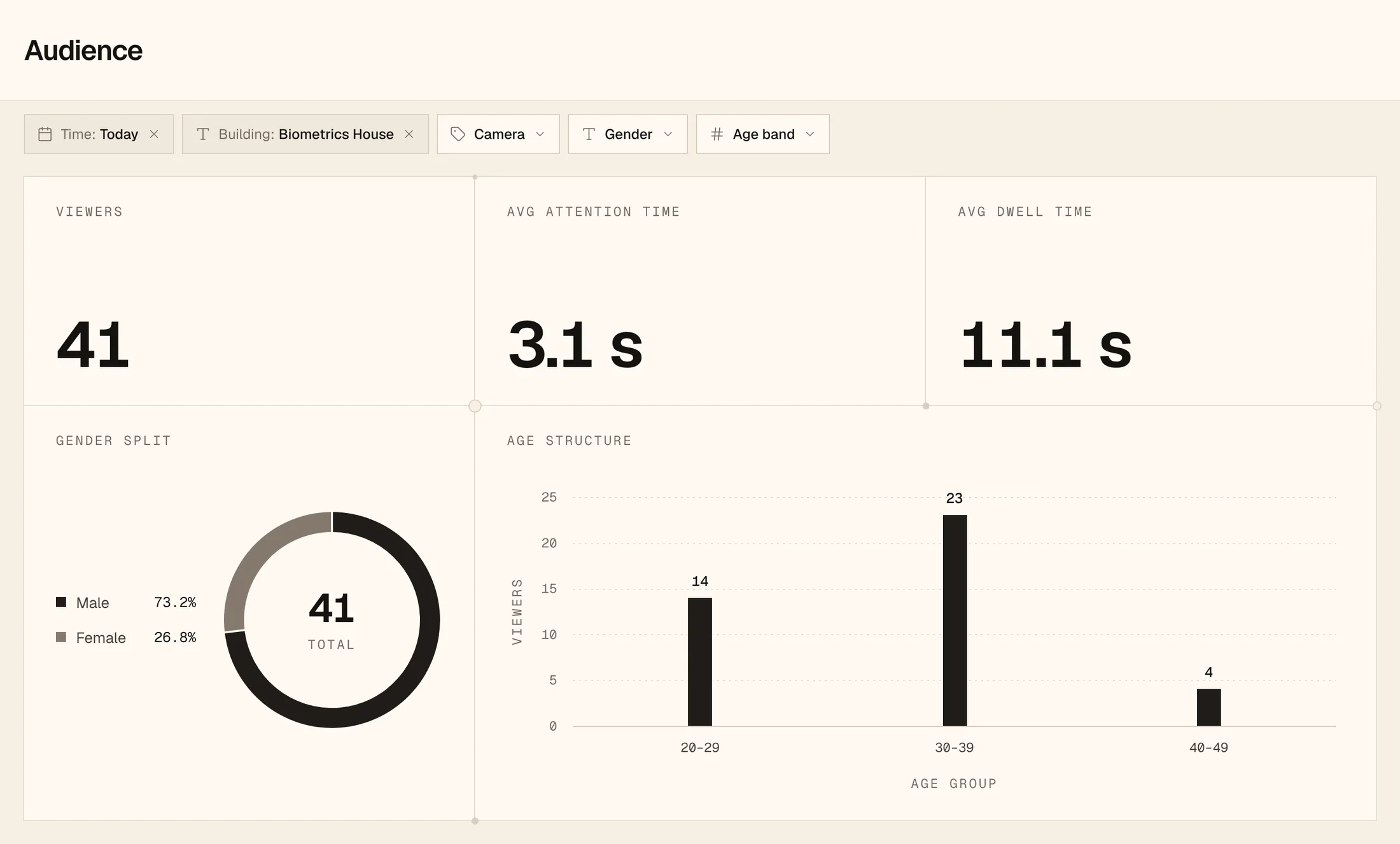
Task: Open the Time: Today filter chip
Action: [x=99, y=134]
